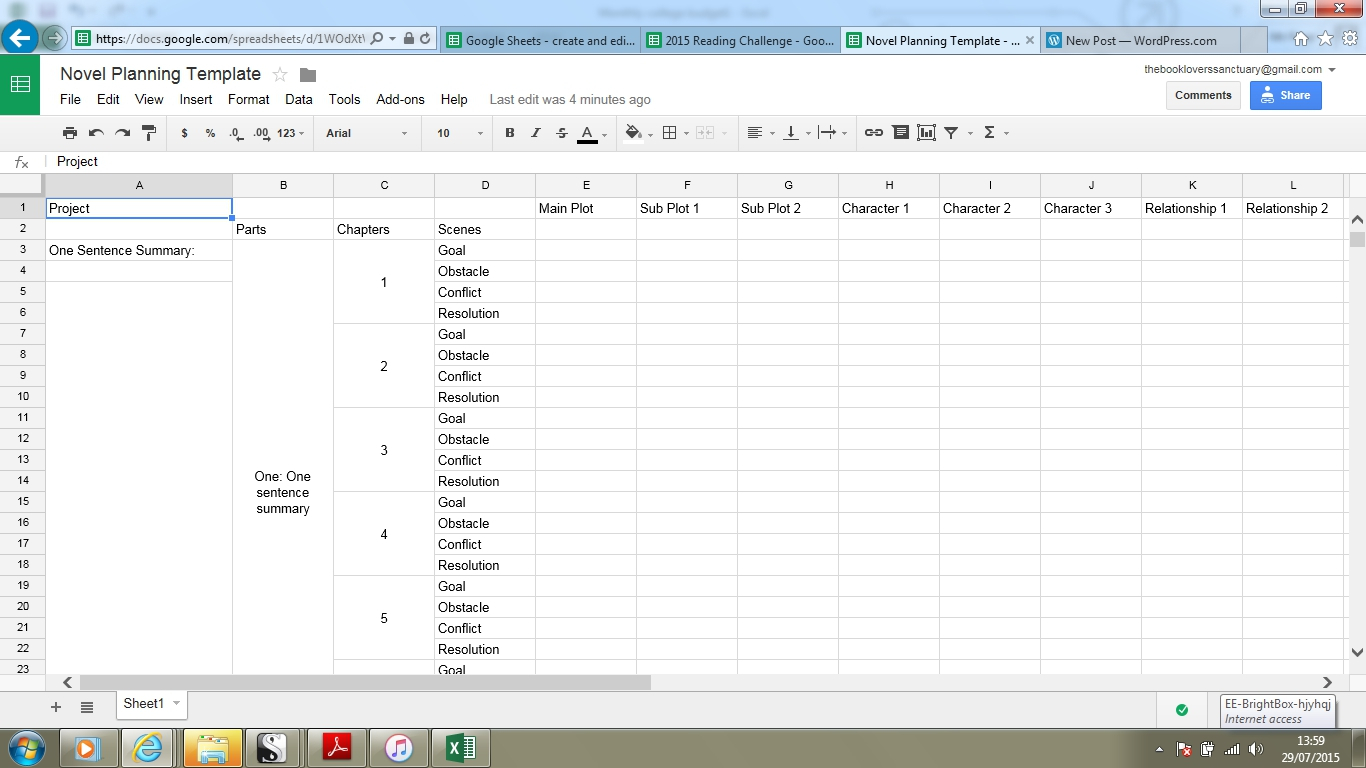Switch to the 2015 Reading Challenge tab

[x=741, y=41]
